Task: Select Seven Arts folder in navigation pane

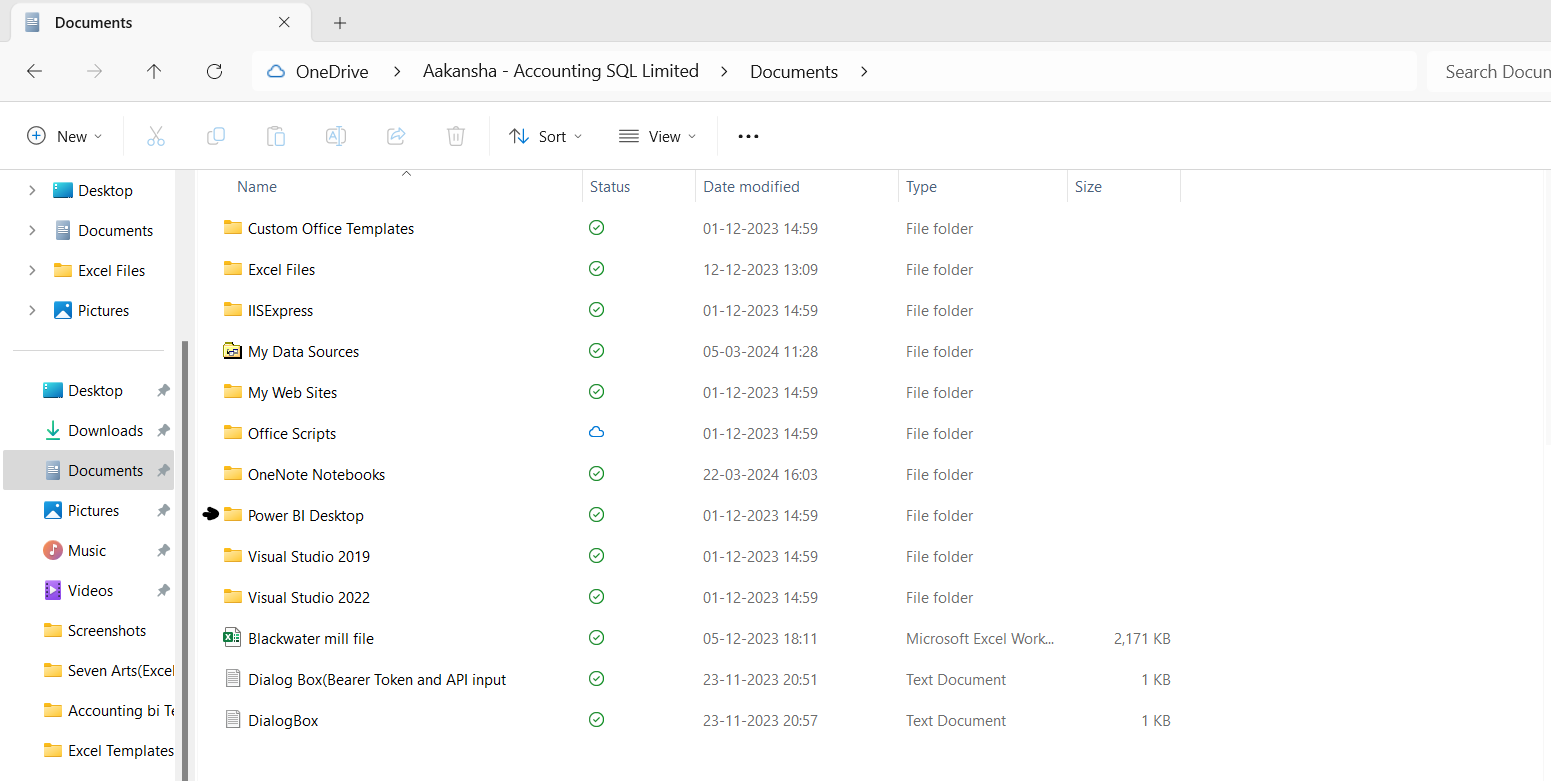Action: click(120, 670)
